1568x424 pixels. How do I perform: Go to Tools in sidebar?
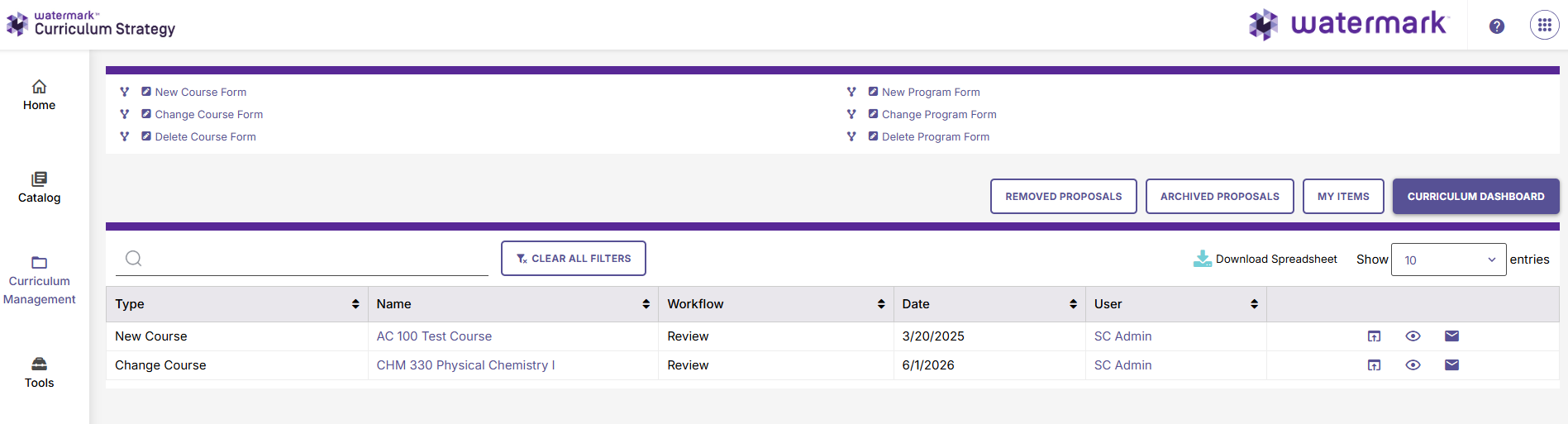pyautogui.click(x=39, y=383)
